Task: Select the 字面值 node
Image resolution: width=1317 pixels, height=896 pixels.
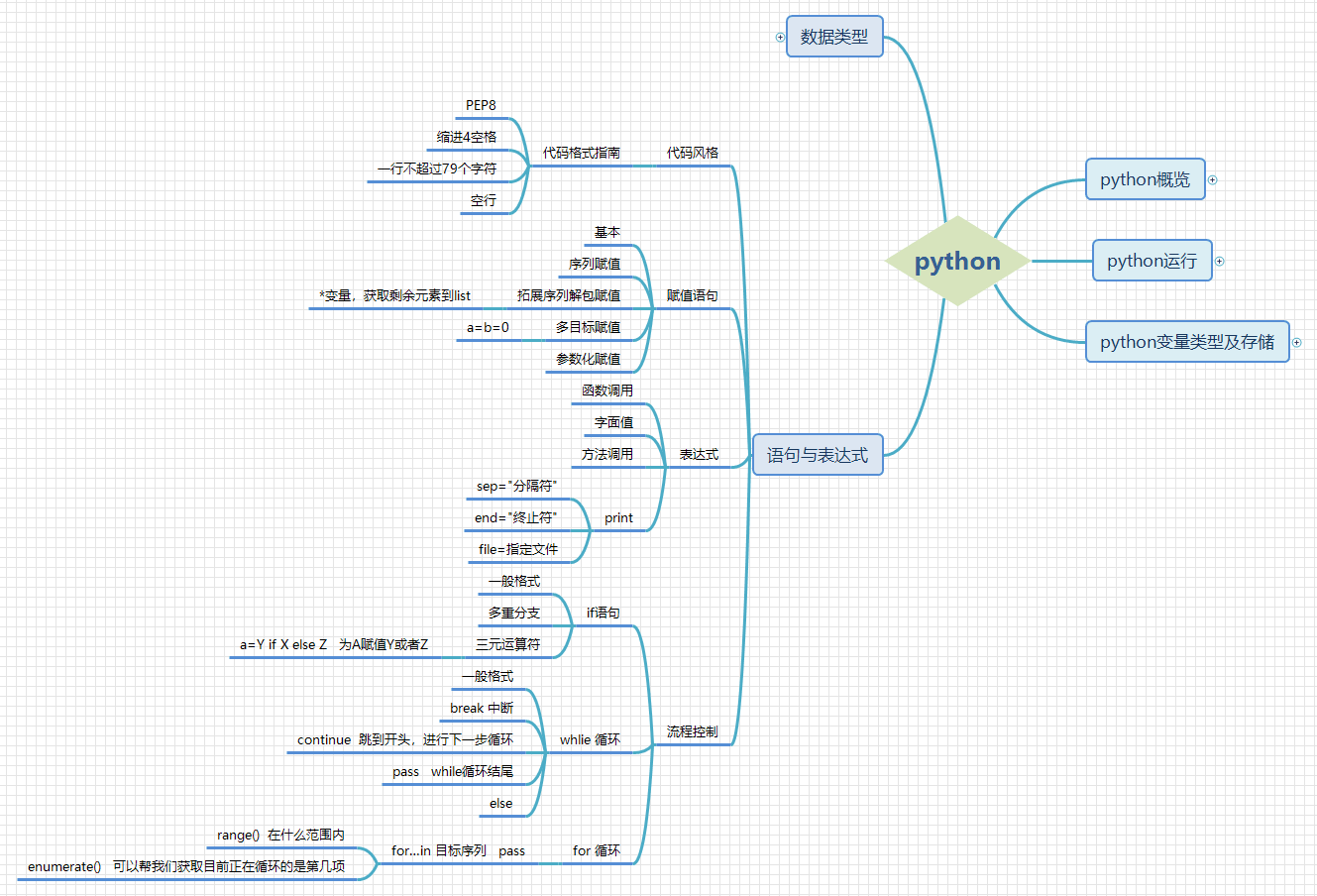Action: coord(614,422)
